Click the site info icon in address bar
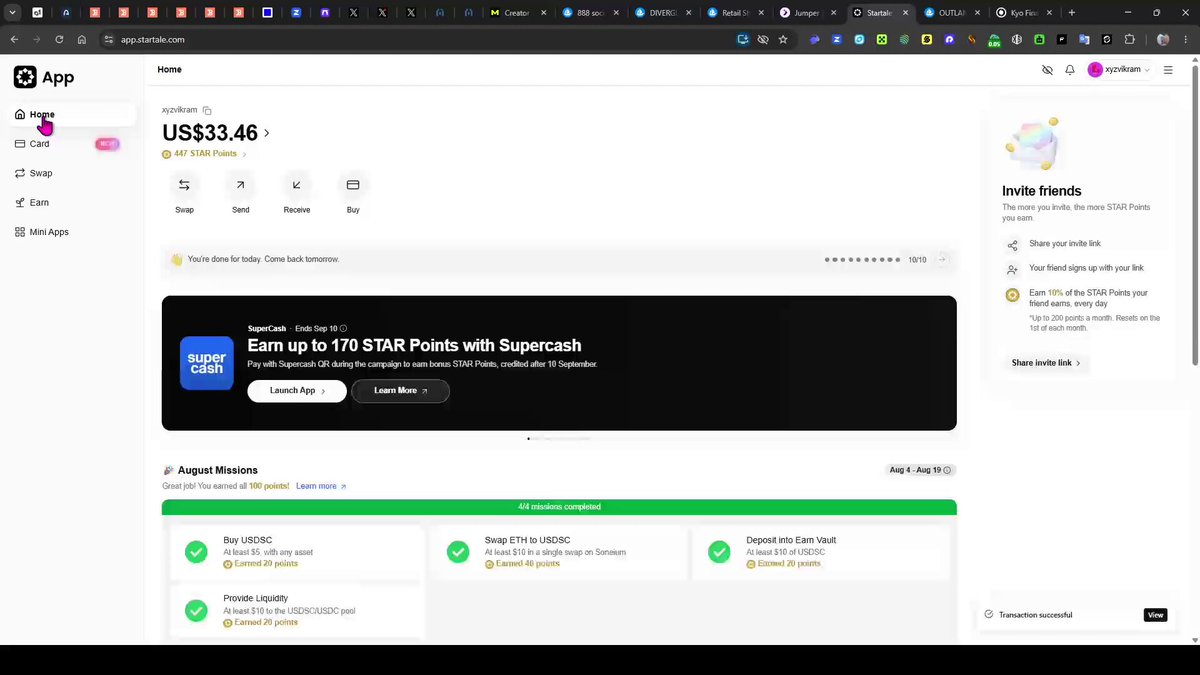The image size is (1200, 675). pos(109,39)
